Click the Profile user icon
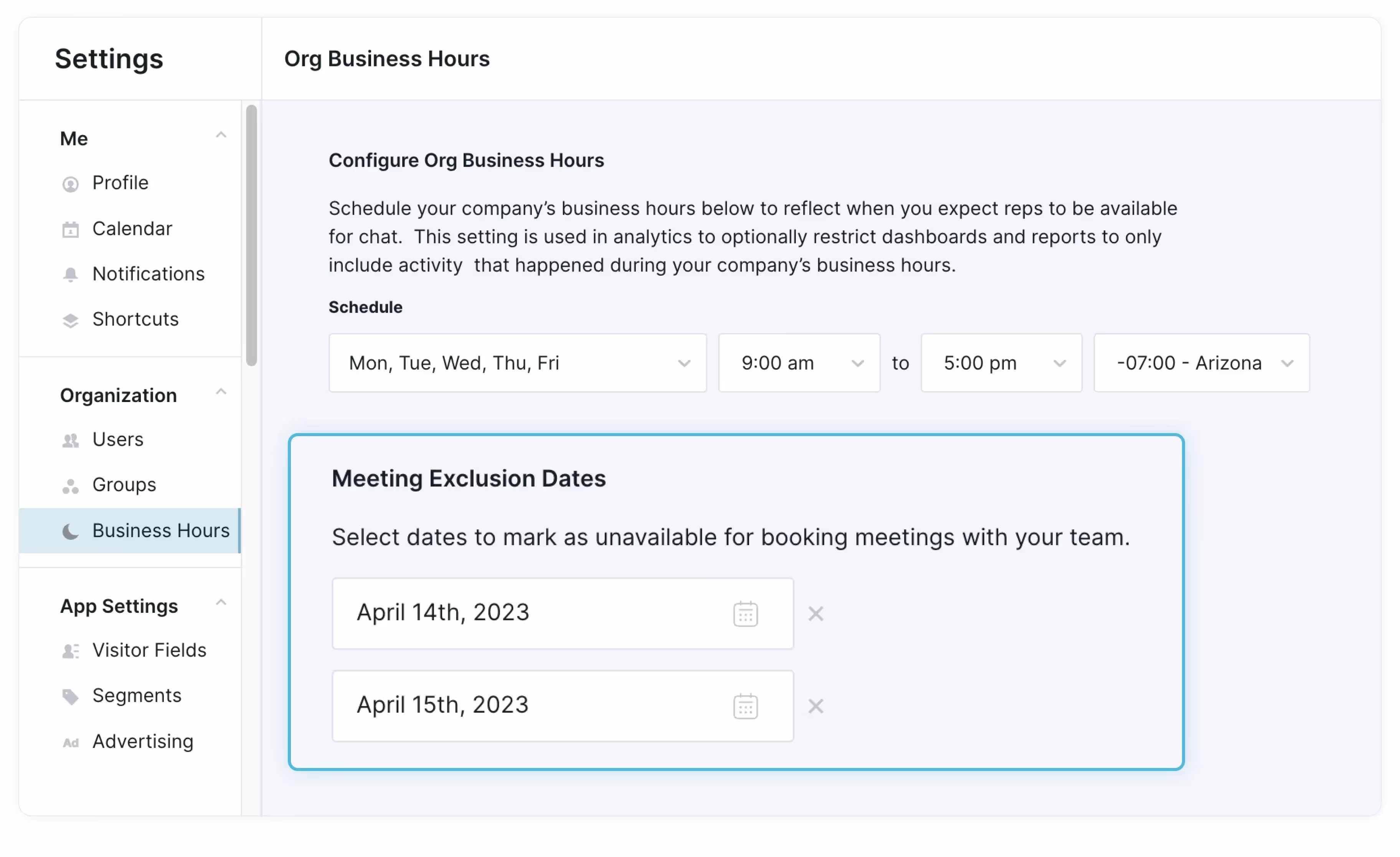Viewport: 1400px width, 857px height. pos(71,184)
